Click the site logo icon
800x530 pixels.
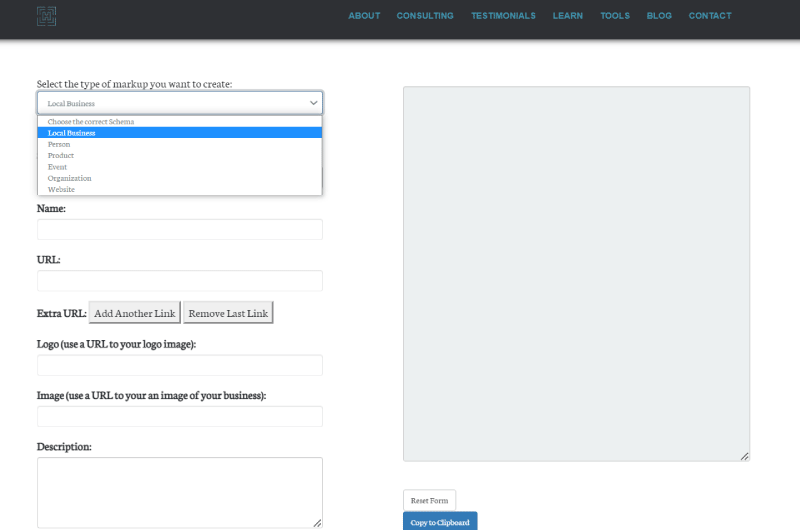click(x=46, y=16)
